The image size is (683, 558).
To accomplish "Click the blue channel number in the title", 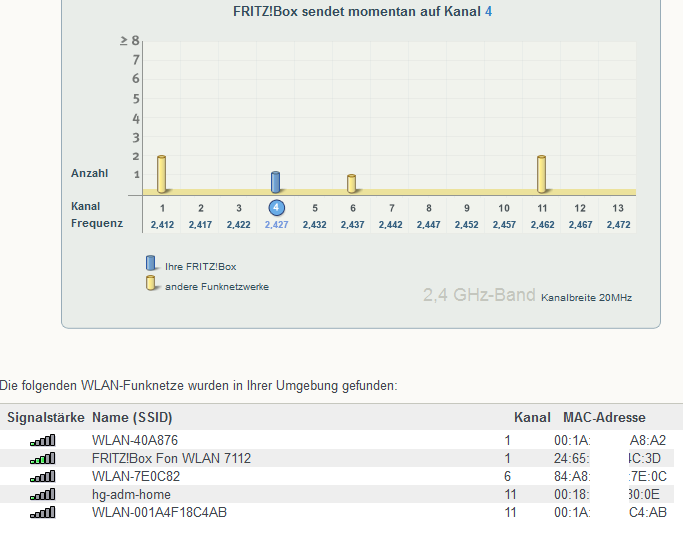I will [488, 12].
